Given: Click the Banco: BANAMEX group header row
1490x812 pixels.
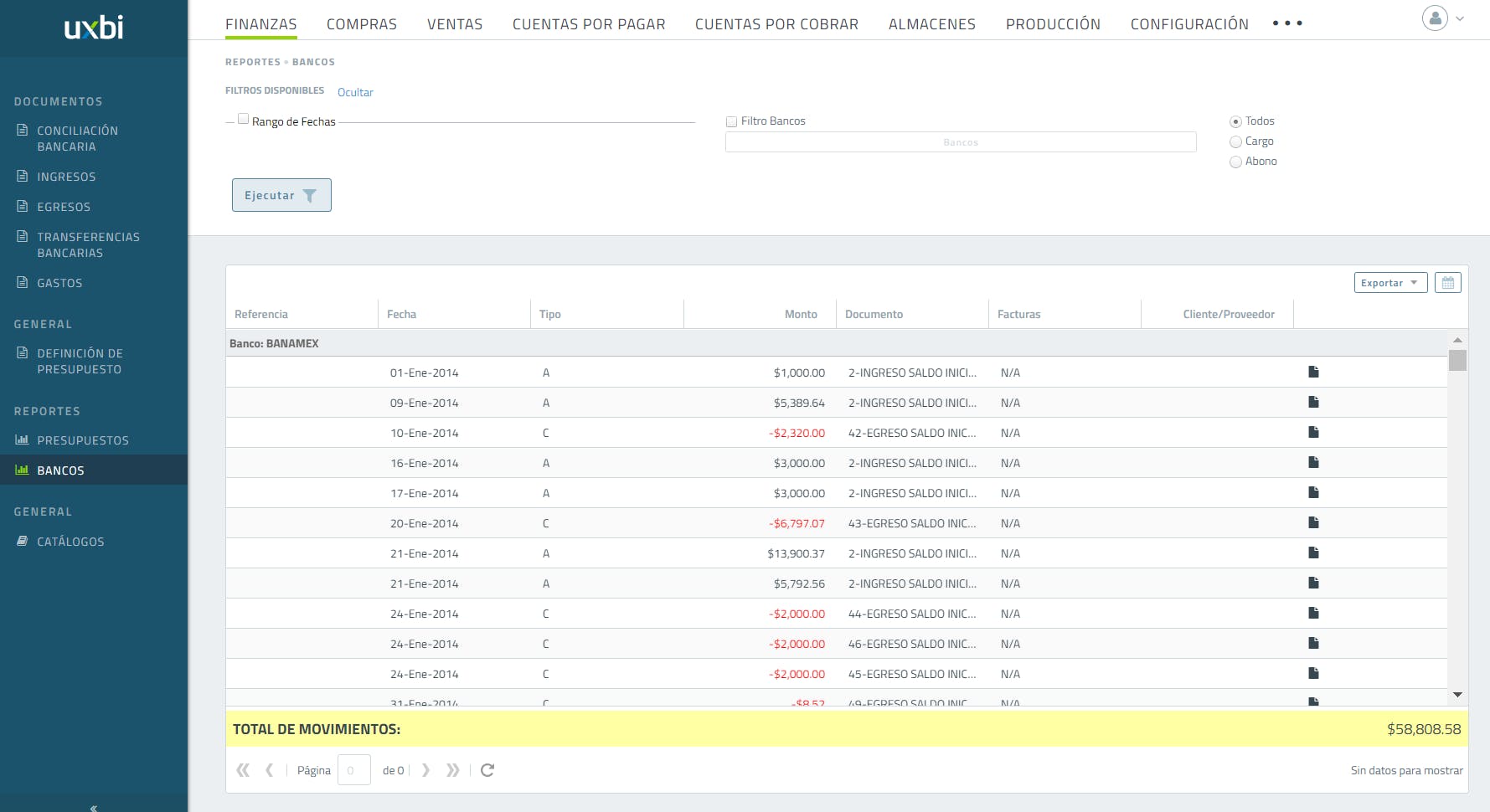Looking at the screenshot, I should click(x=837, y=343).
